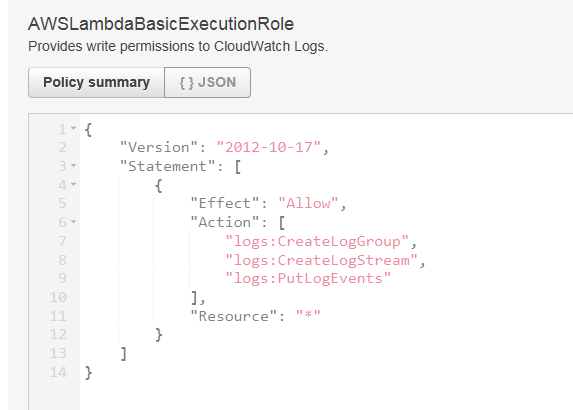Collapse the Statement fold arrow on line 3
The image size is (573, 410).
click(73, 166)
